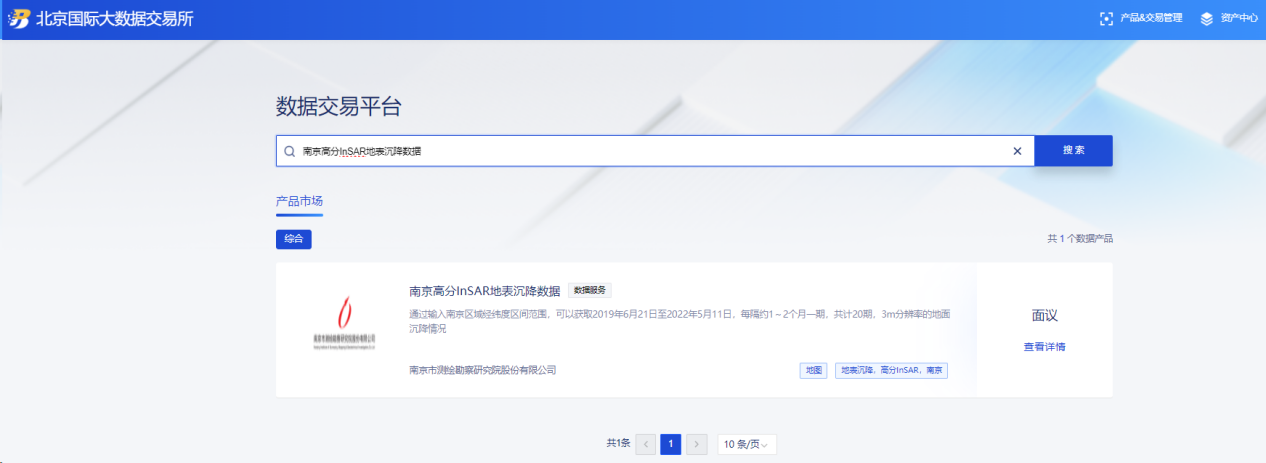The height and width of the screenshot is (463, 1266).
Task: Open 查看详情 link
Action: [x=1044, y=347]
